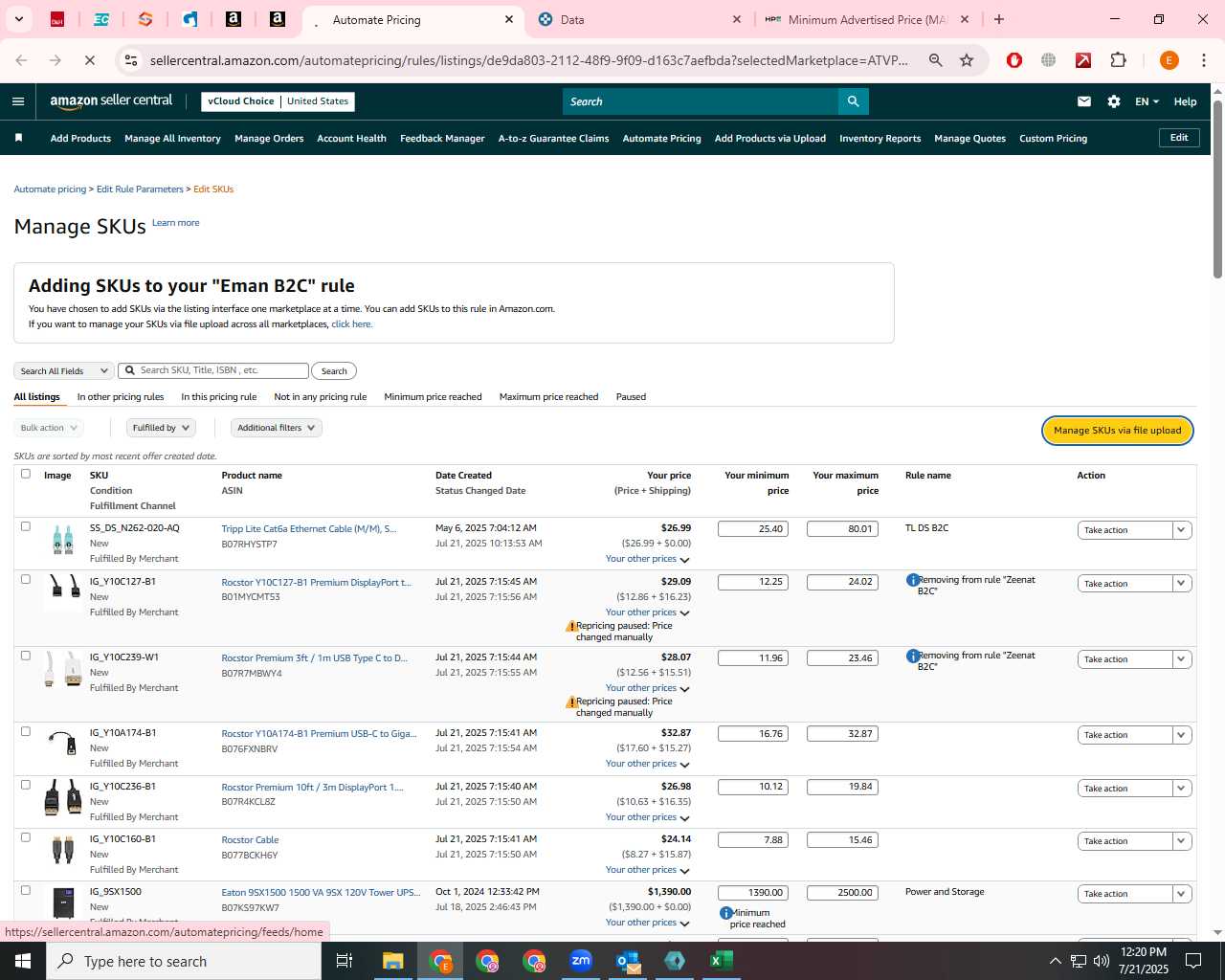Image resolution: width=1225 pixels, height=980 pixels.
Task: Click the site information icon in address bar
Action: click(x=131, y=60)
